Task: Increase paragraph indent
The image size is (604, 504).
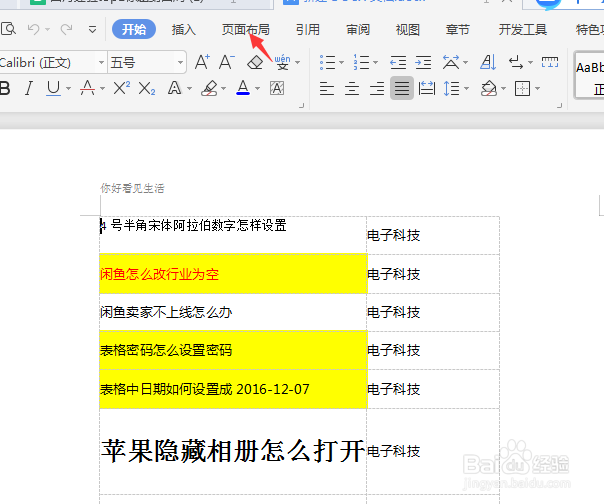Action: tap(423, 62)
